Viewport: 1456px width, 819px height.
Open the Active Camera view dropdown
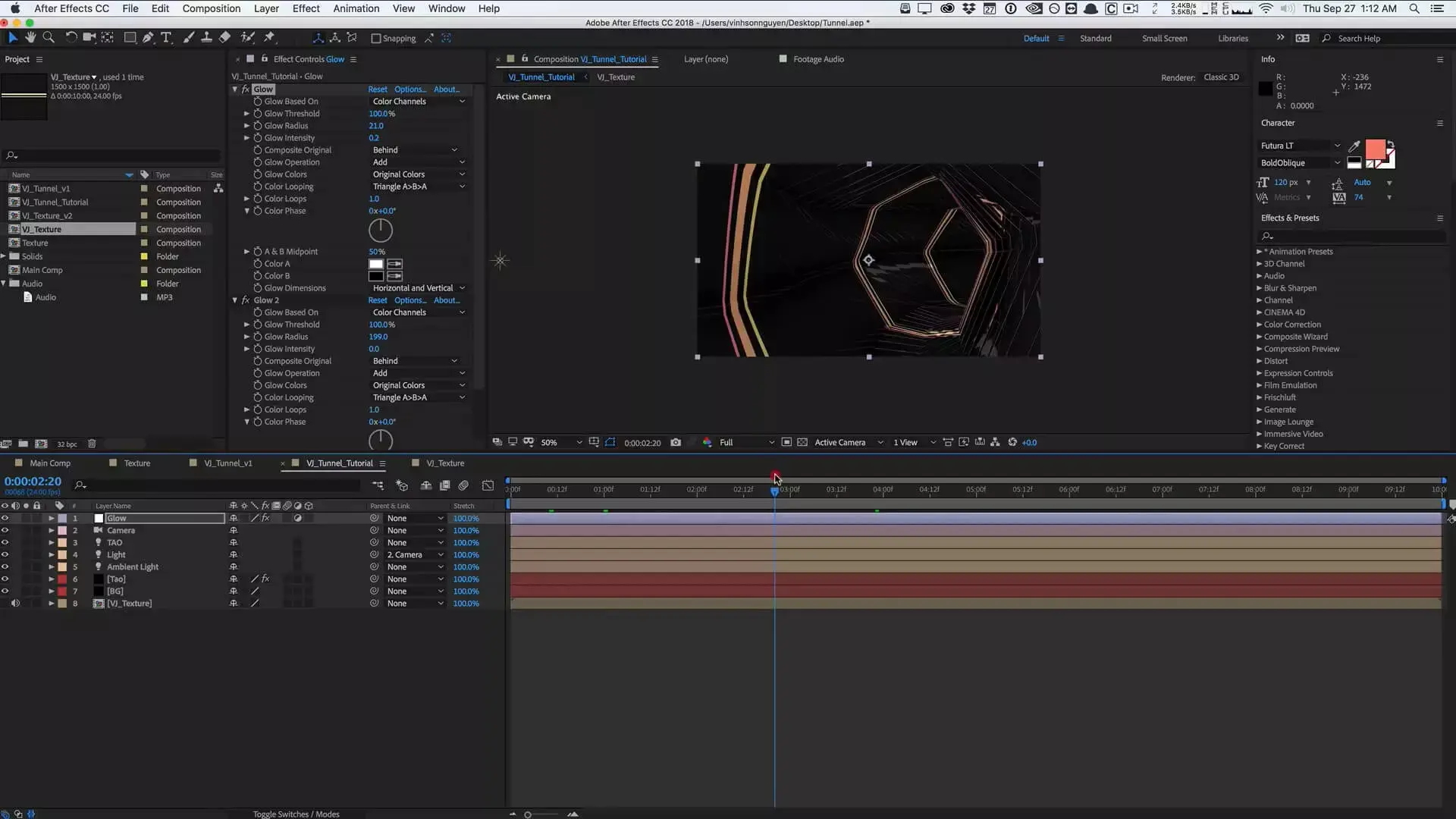pos(849,442)
